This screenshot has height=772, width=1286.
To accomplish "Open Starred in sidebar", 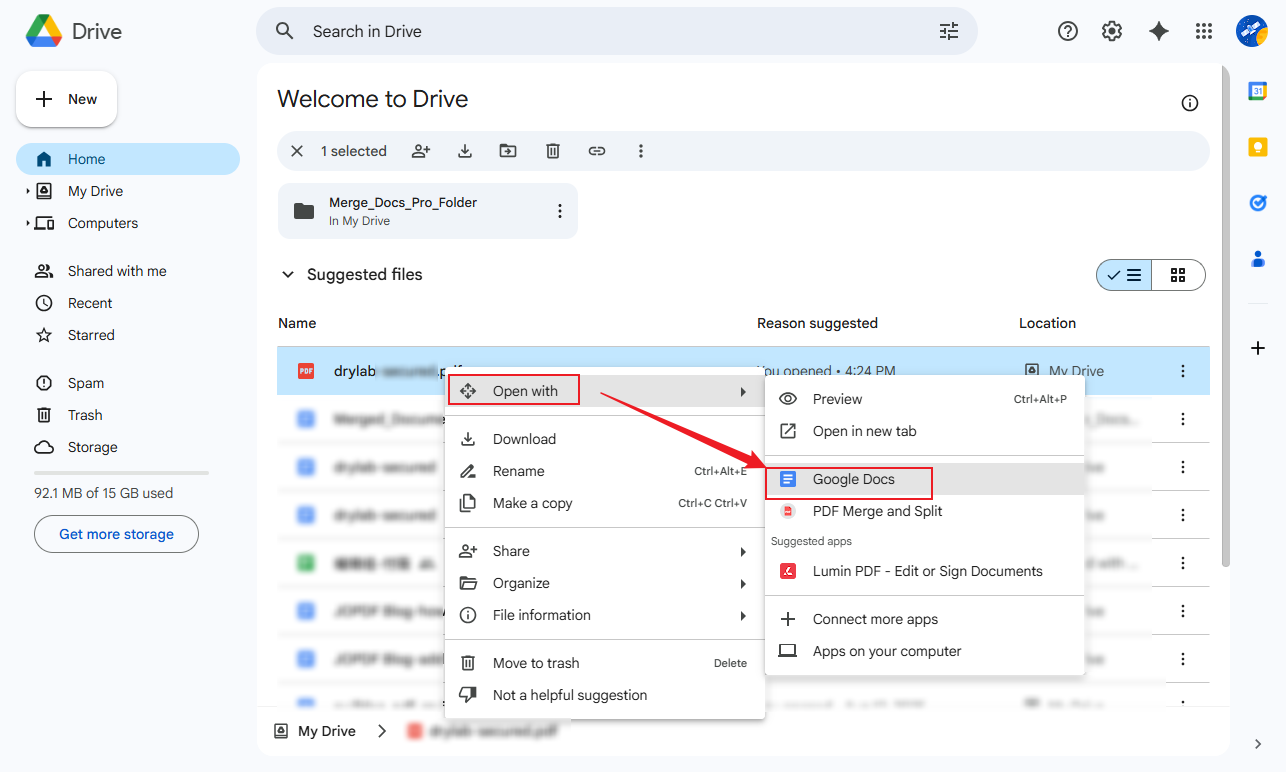I will (x=128, y=335).
